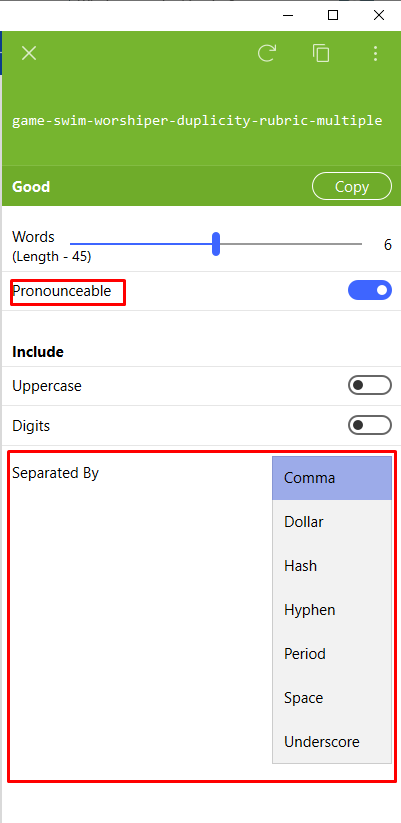Select Period separator option

click(x=332, y=653)
